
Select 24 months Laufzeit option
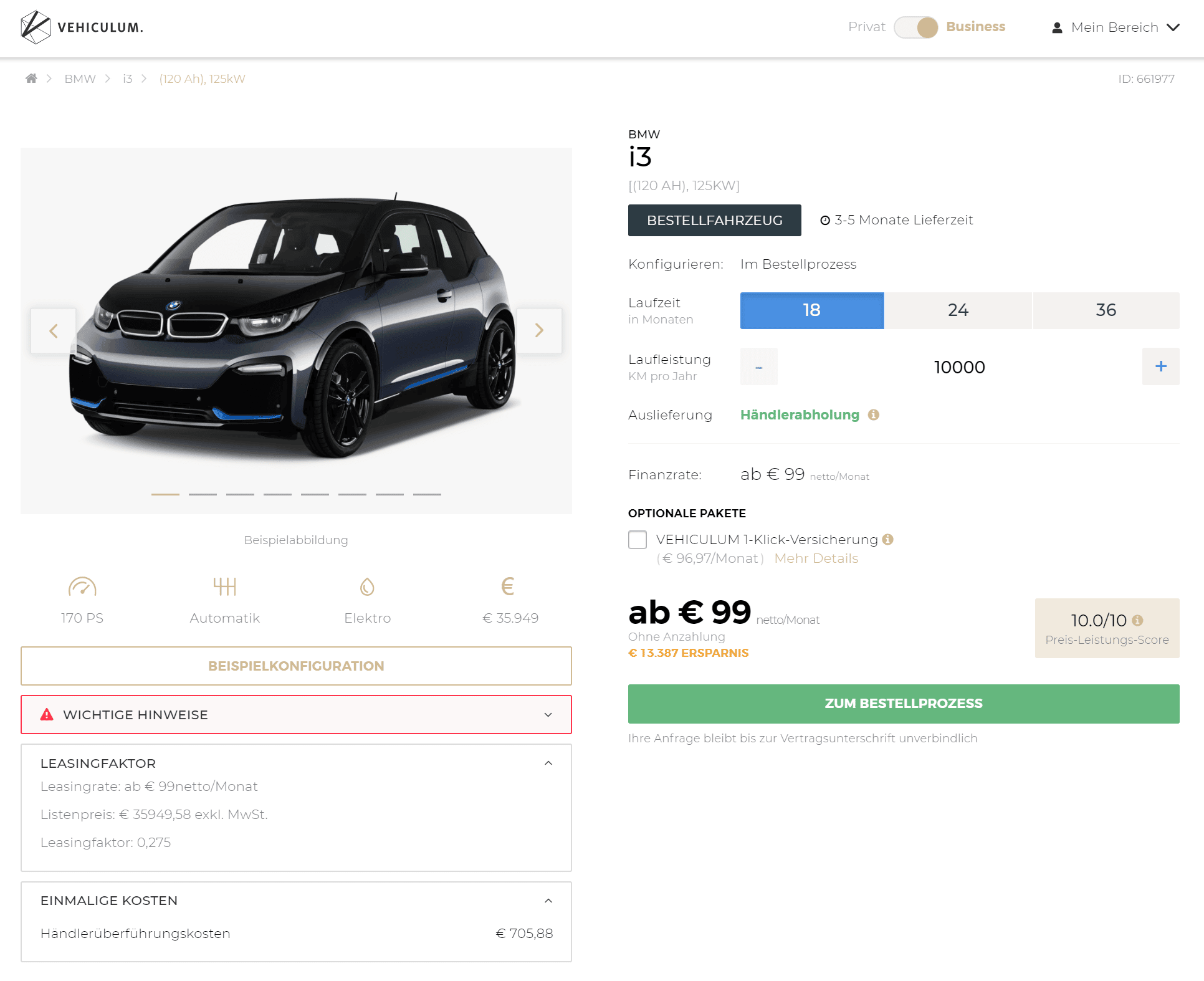click(x=958, y=310)
